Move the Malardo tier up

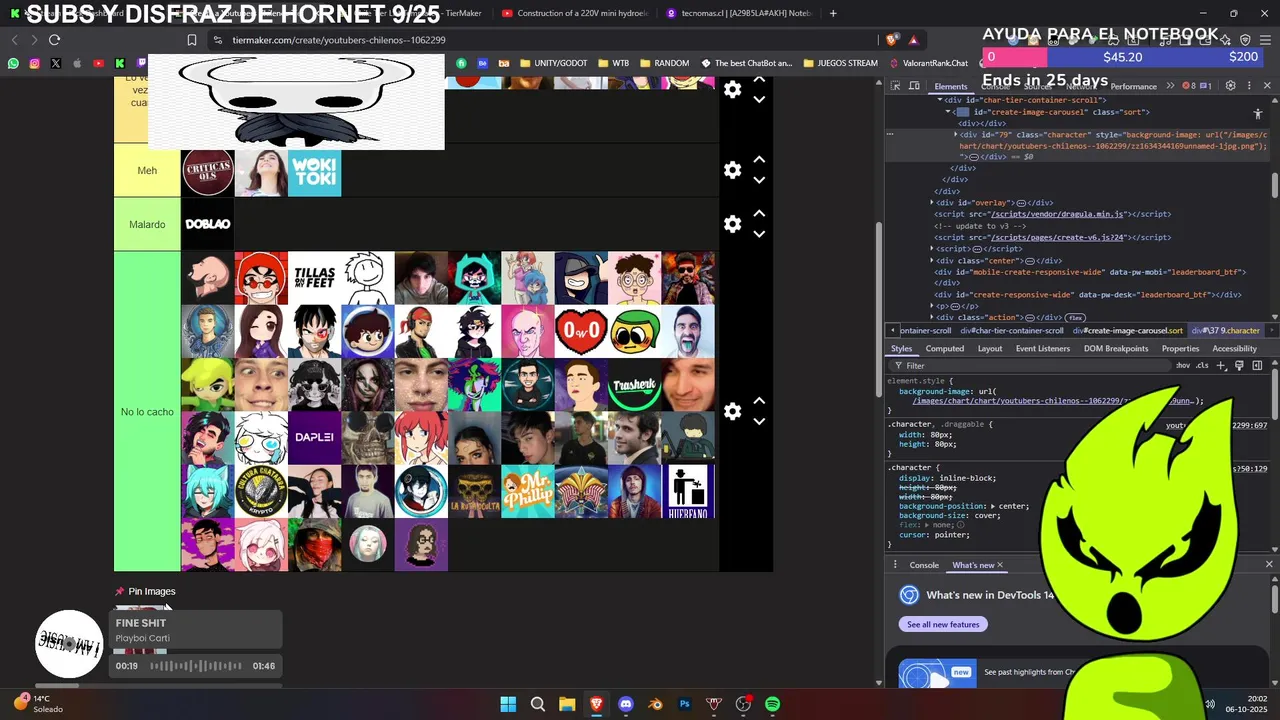point(759,213)
